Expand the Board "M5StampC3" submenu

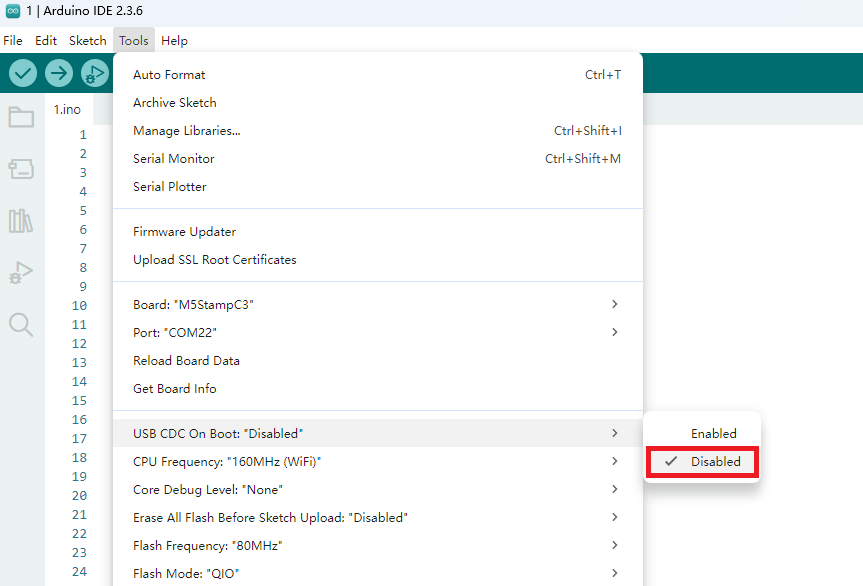[x=378, y=304]
